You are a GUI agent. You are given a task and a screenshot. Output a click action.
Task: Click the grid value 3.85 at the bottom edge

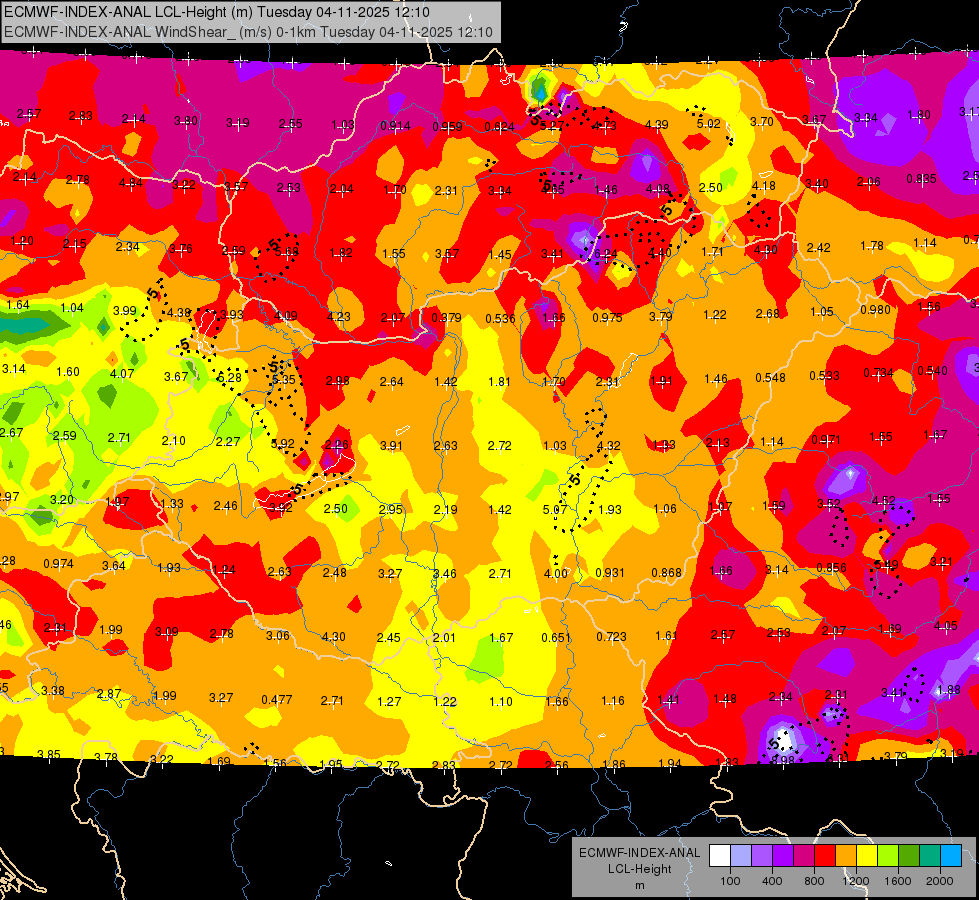click(49, 754)
